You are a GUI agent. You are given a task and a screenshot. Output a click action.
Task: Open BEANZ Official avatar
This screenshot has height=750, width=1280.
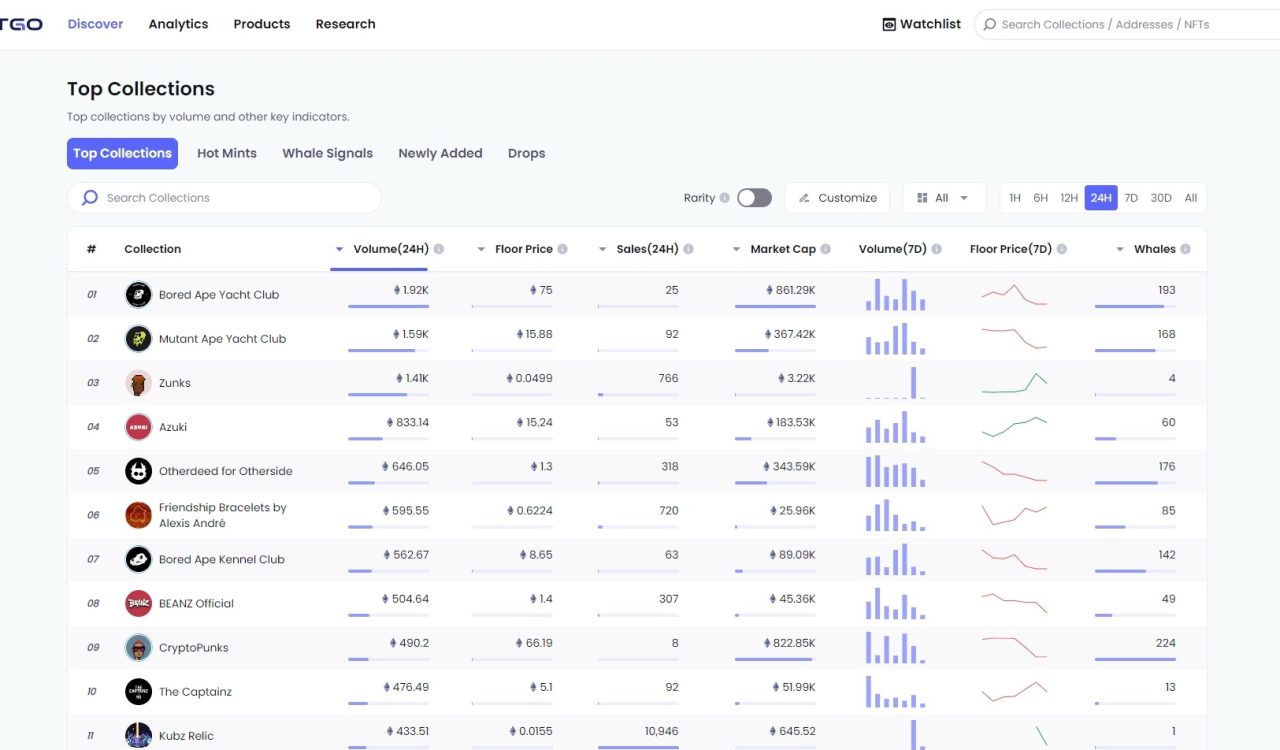[x=138, y=603]
